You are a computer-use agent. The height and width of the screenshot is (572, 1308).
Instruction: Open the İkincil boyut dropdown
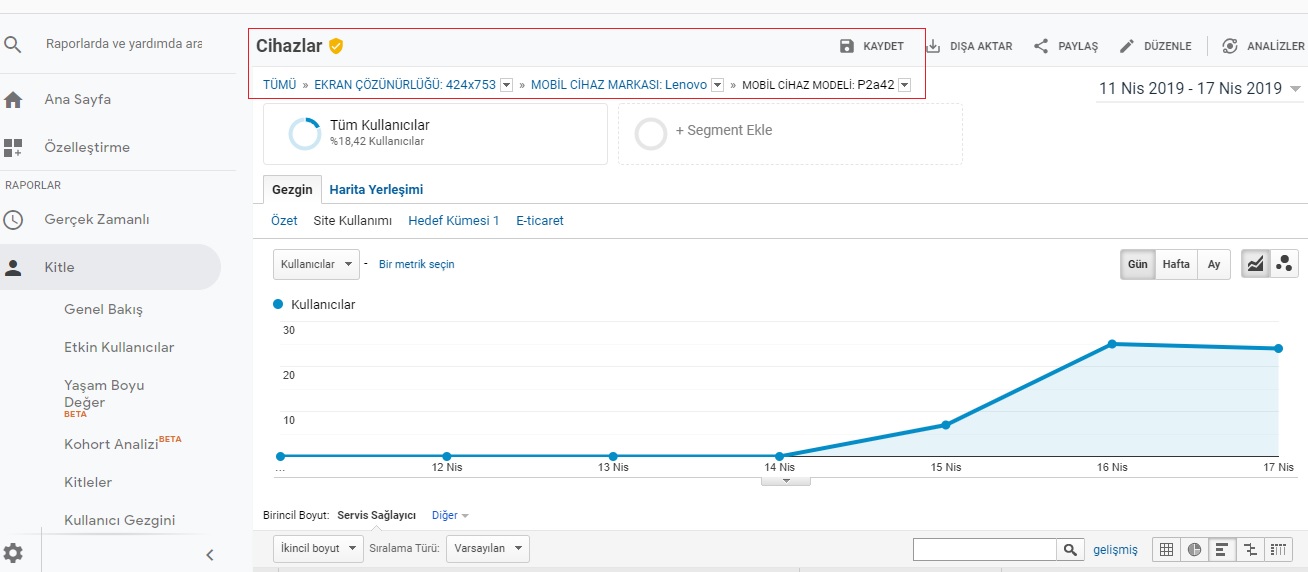318,548
